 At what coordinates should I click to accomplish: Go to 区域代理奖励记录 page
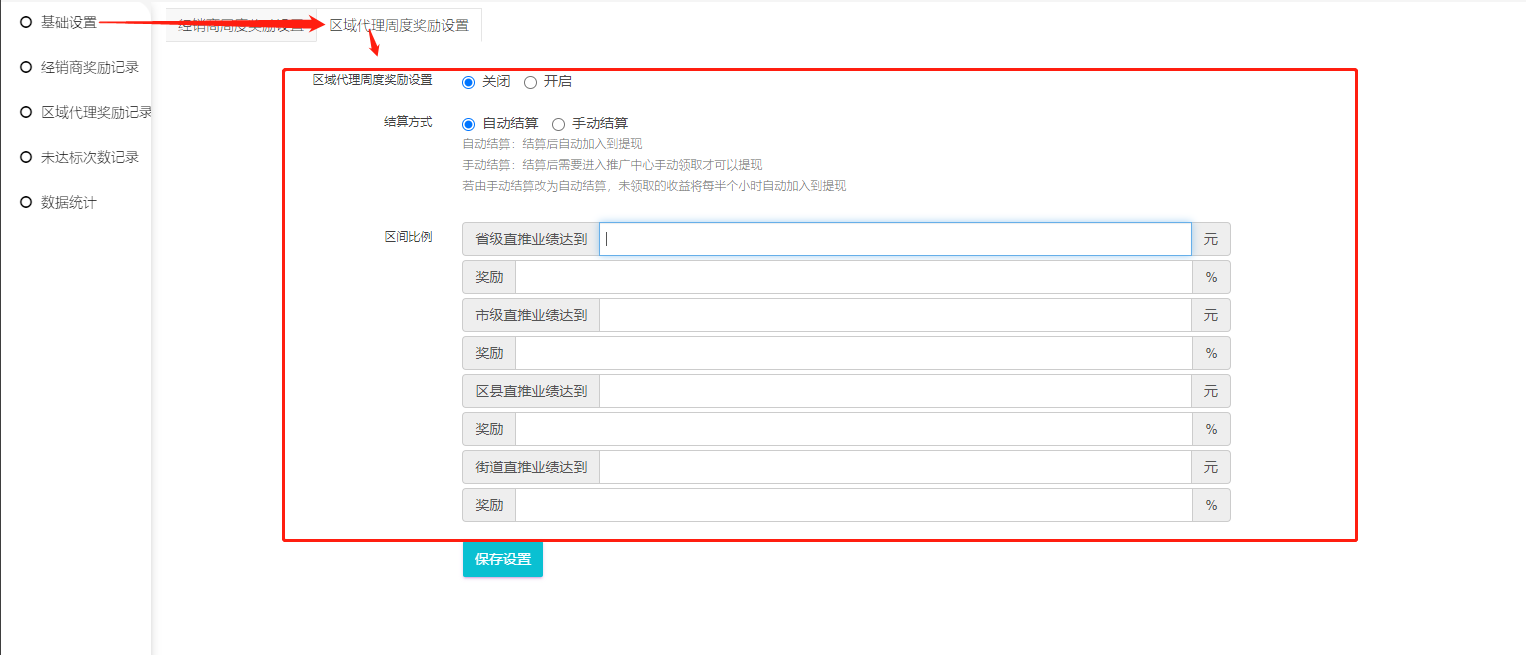[x=95, y=112]
